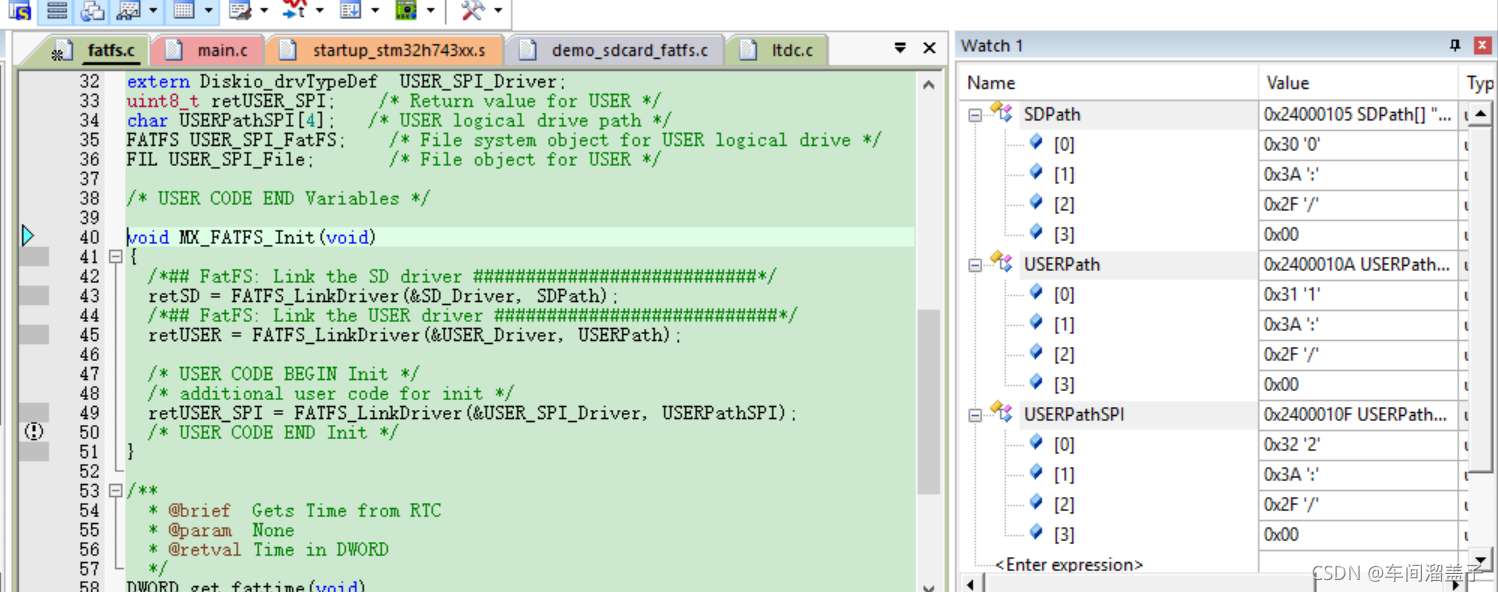This screenshot has width=1498, height=592.
Task: Click the editor vertical scrollbar up arrow
Action: [x=929, y=84]
